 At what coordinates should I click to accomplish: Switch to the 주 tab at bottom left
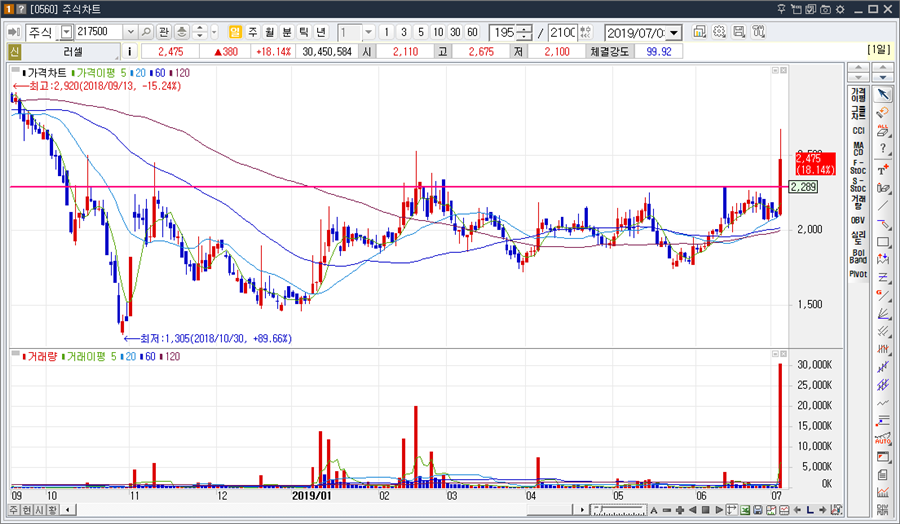click(13, 510)
